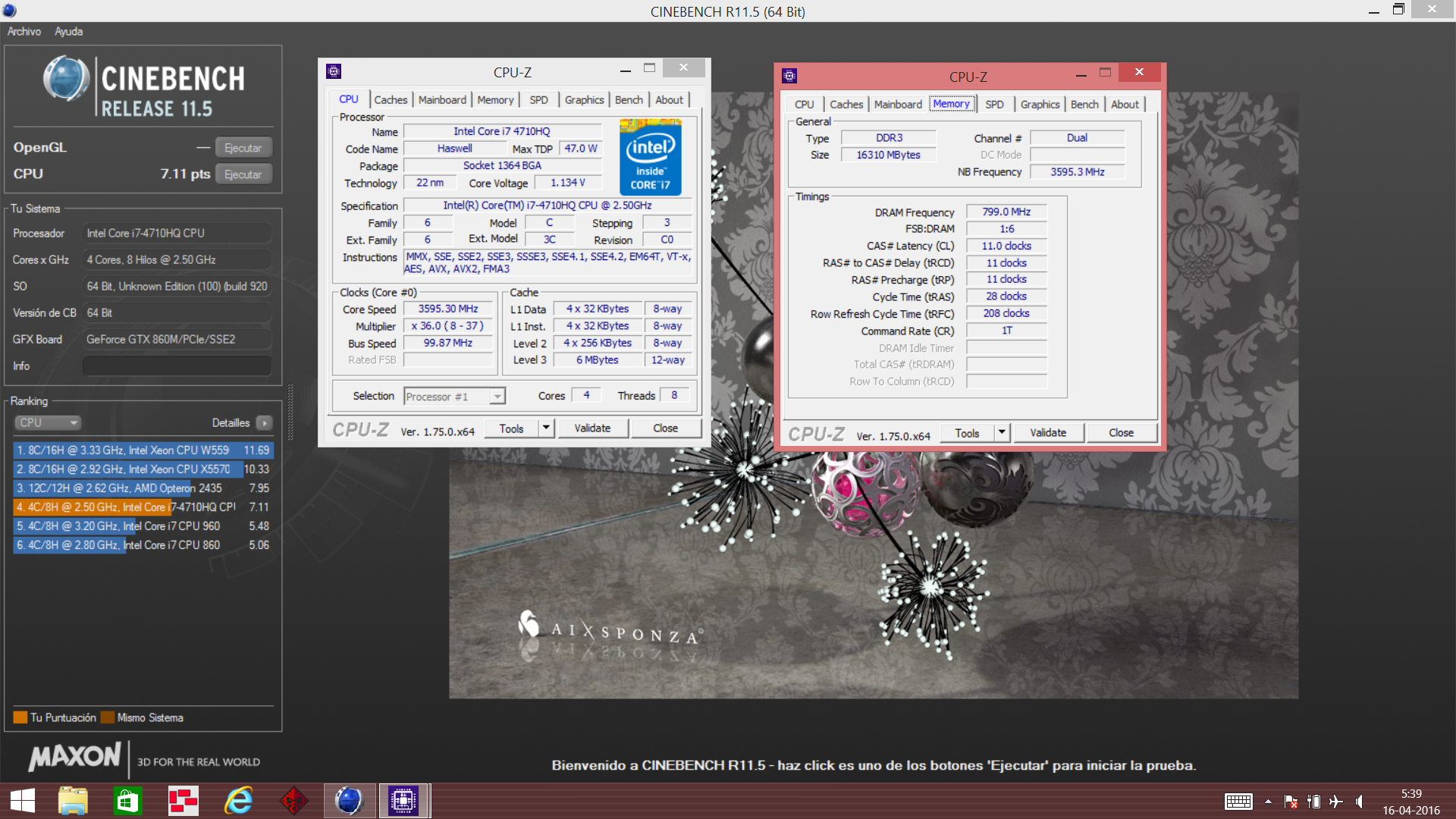Click the Intel Core i7 logo

click(650, 157)
